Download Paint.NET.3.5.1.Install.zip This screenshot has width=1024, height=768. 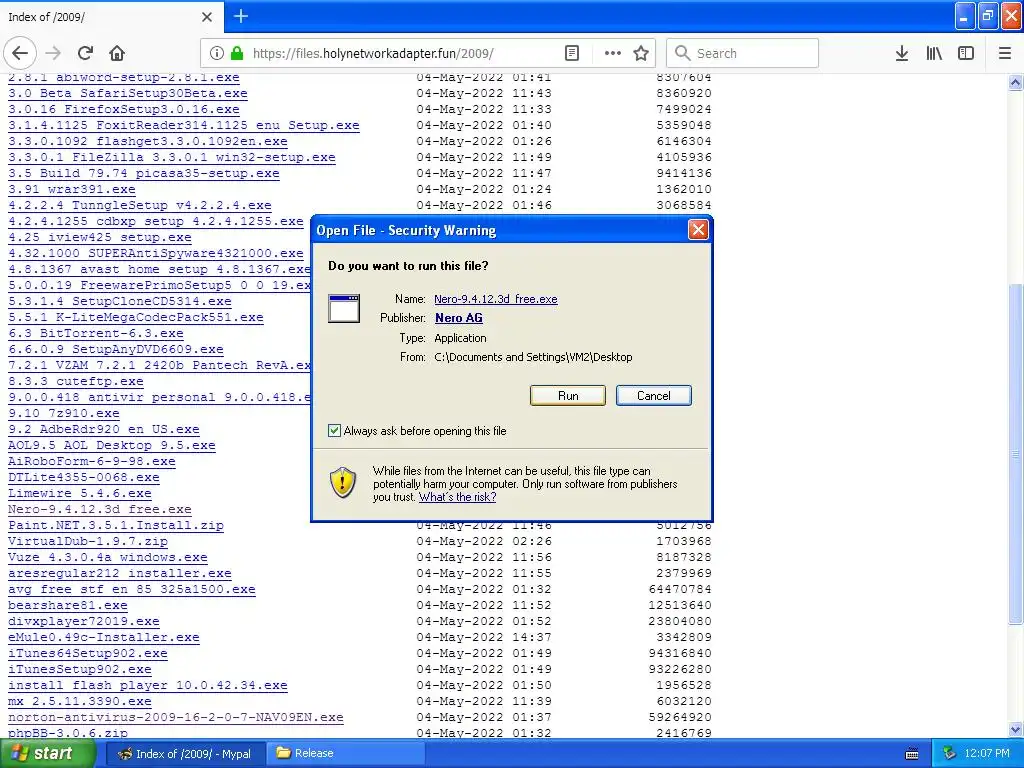pos(116,525)
